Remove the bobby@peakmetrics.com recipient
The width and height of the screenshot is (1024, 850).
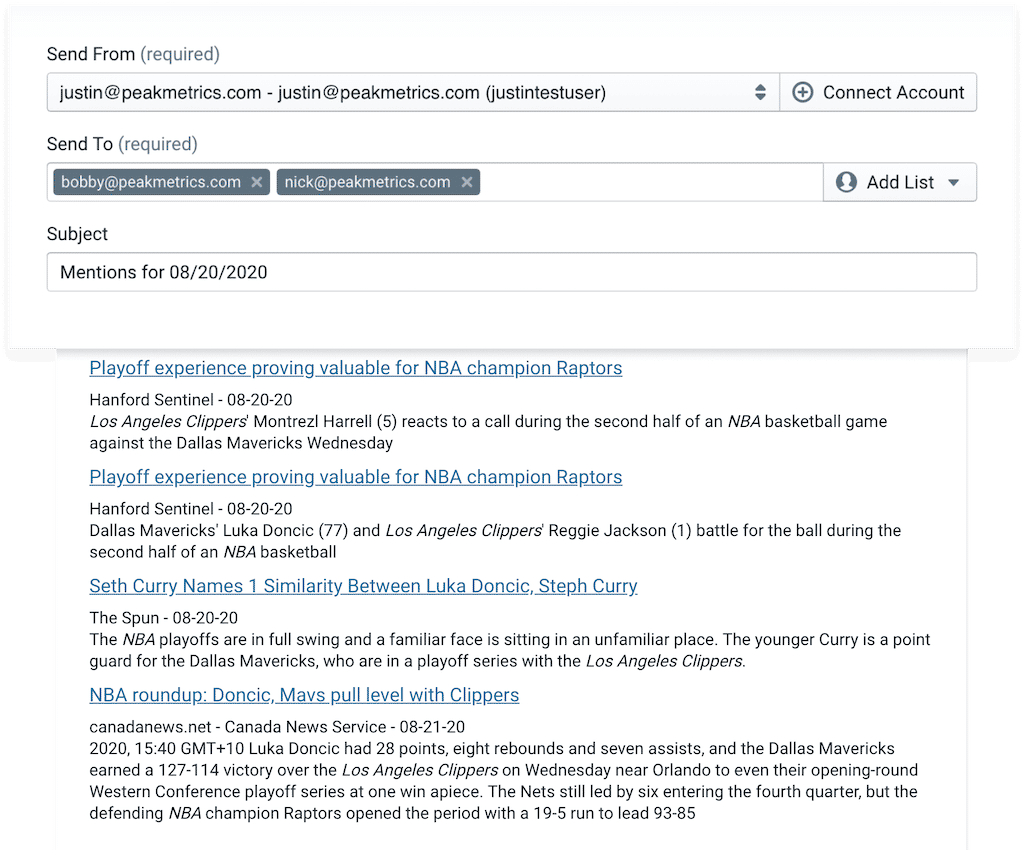pyautogui.click(x=257, y=182)
